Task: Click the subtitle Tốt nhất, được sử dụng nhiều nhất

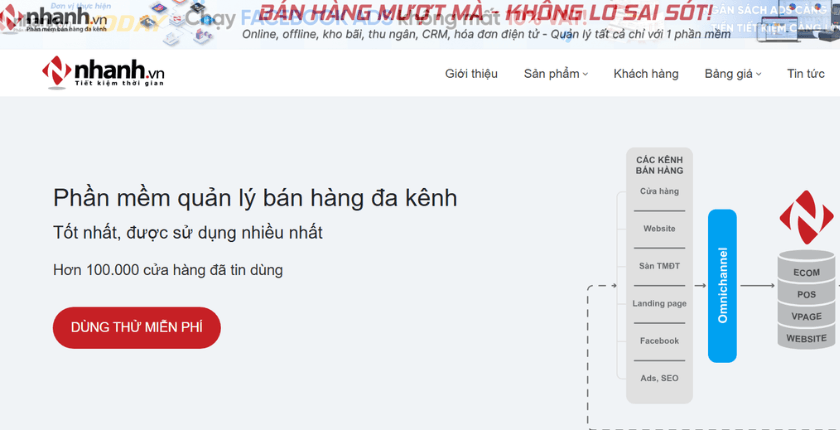Action: (x=188, y=233)
